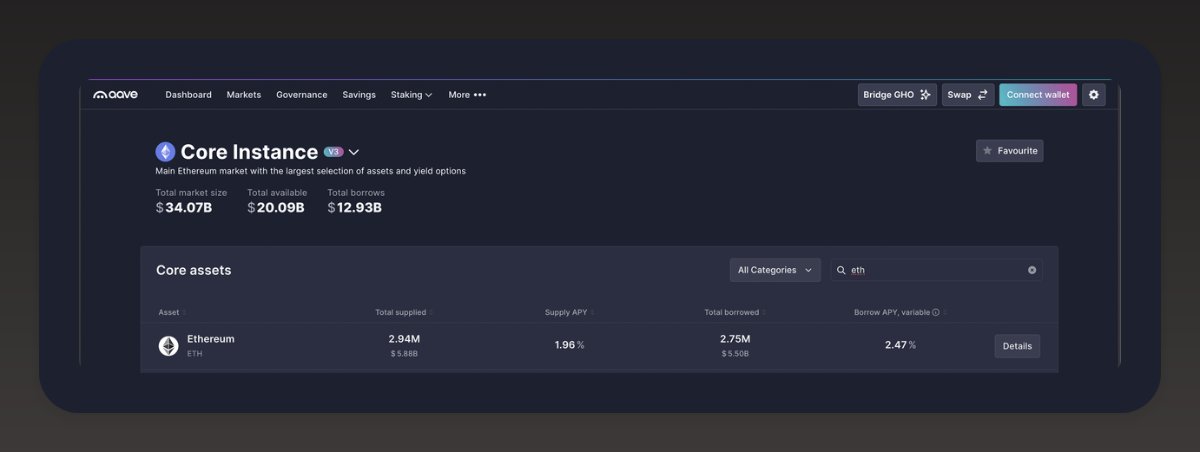This screenshot has height=452, width=1200.
Task: Click the $12.93B total borrows value
Action: click(355, 208)
